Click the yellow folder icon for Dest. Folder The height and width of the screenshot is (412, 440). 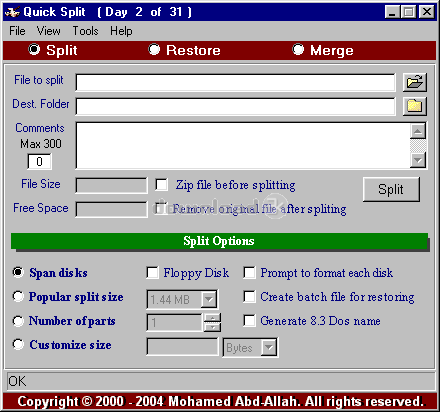(x=414, y=106)
